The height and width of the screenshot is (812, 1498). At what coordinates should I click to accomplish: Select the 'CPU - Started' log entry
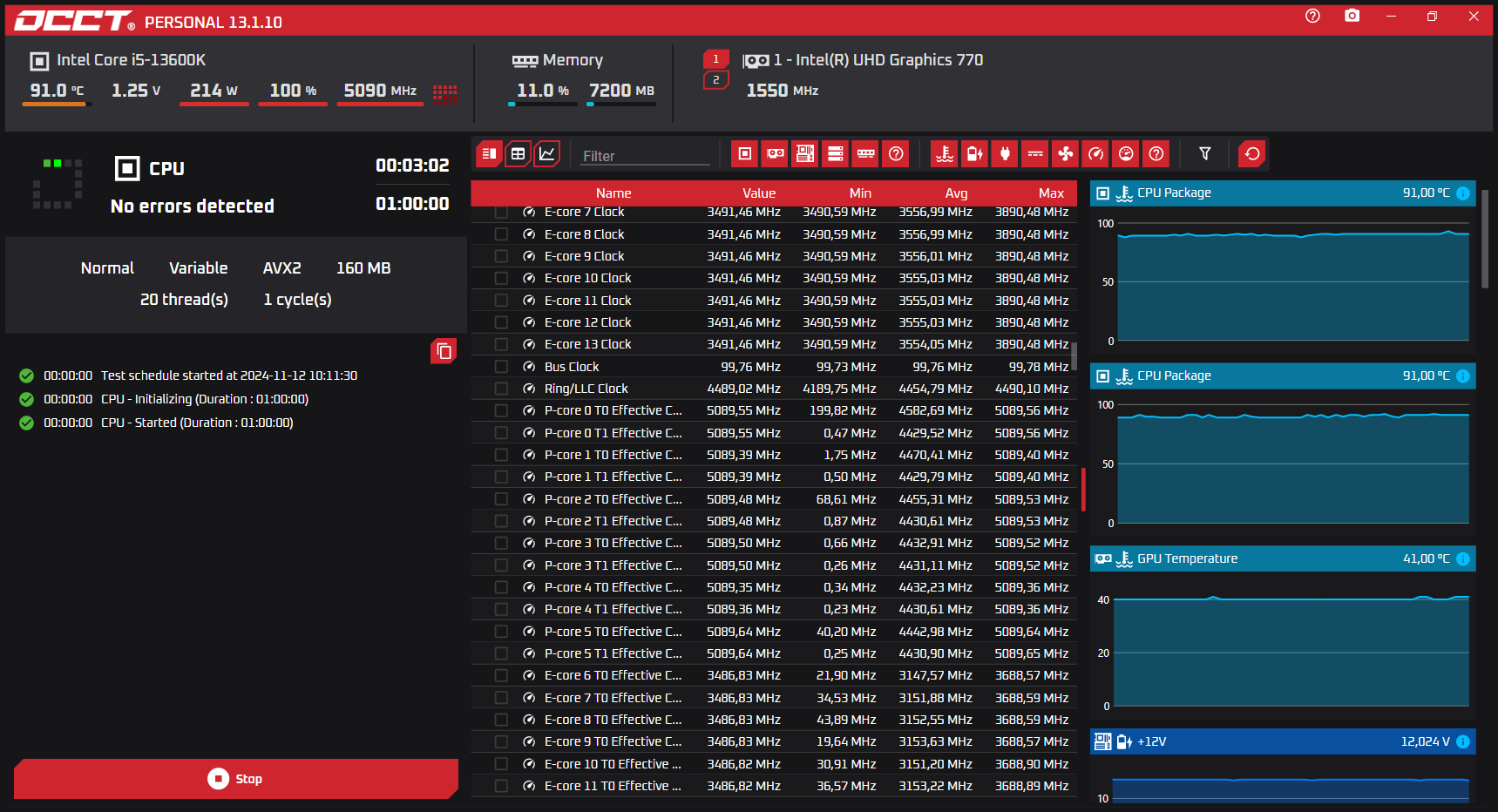click(x=156, y=423)
